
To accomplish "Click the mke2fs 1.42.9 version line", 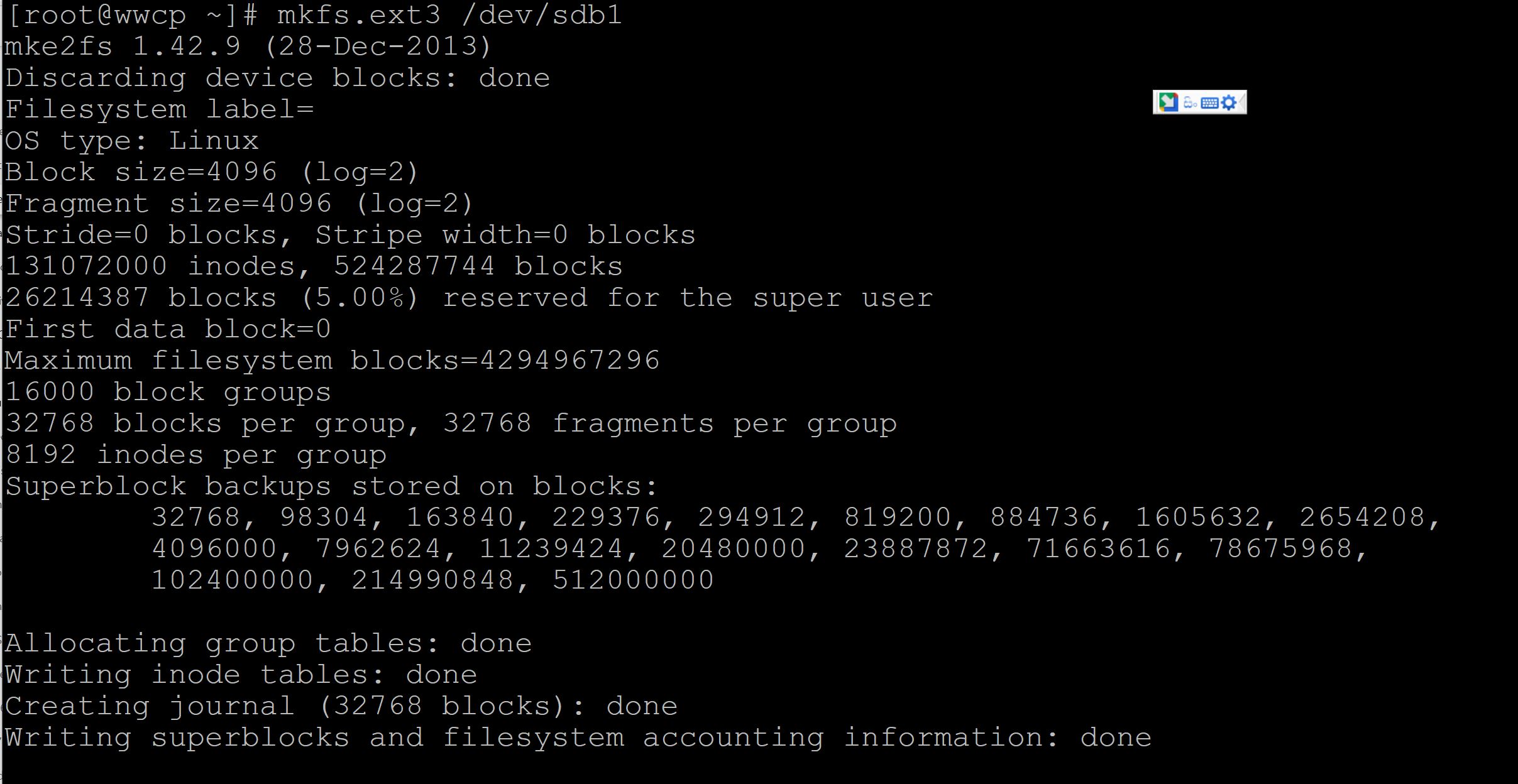I will (x=248, y=46).
